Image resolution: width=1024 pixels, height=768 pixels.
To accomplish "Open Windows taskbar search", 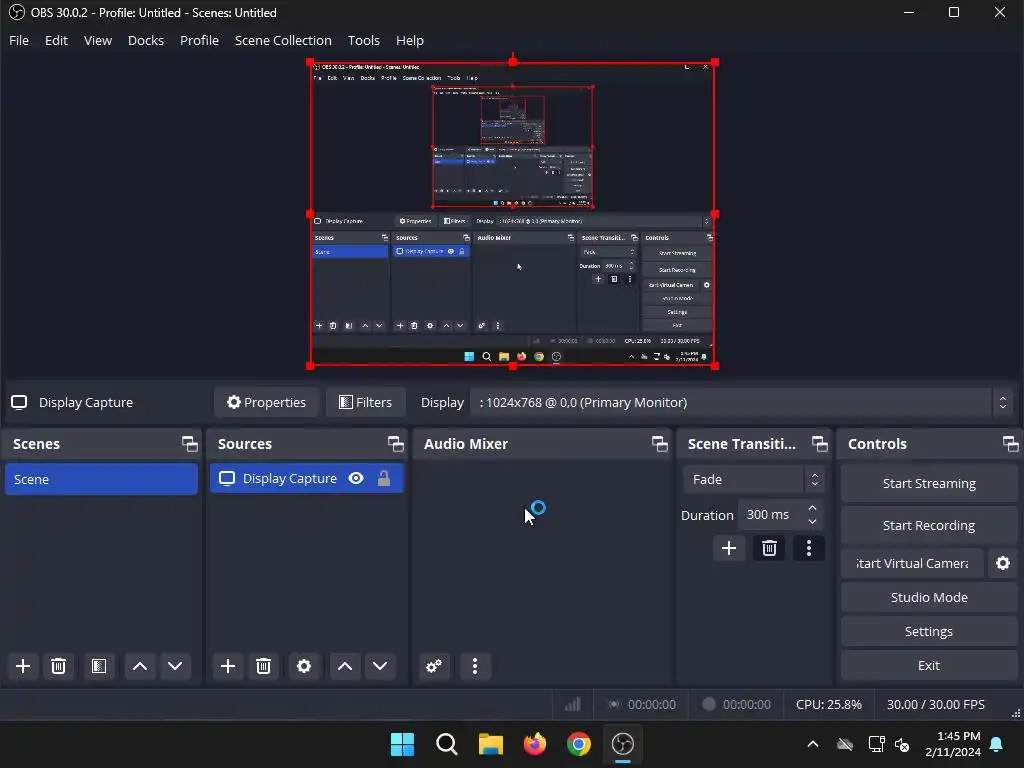I will click(x=447, y=744).
